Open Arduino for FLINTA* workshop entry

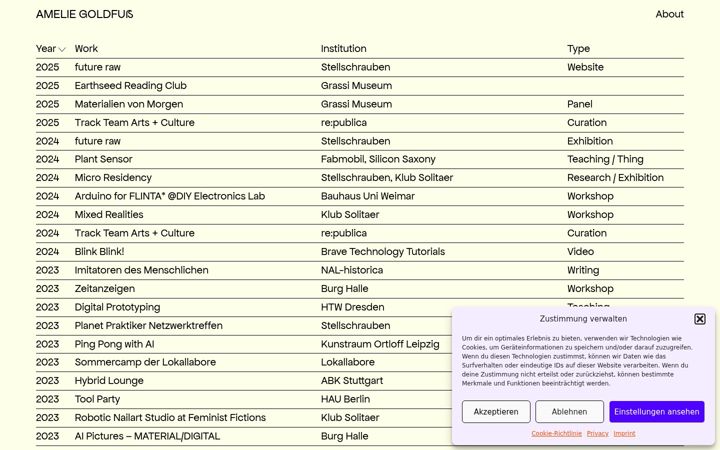click(x=169, y=196)
